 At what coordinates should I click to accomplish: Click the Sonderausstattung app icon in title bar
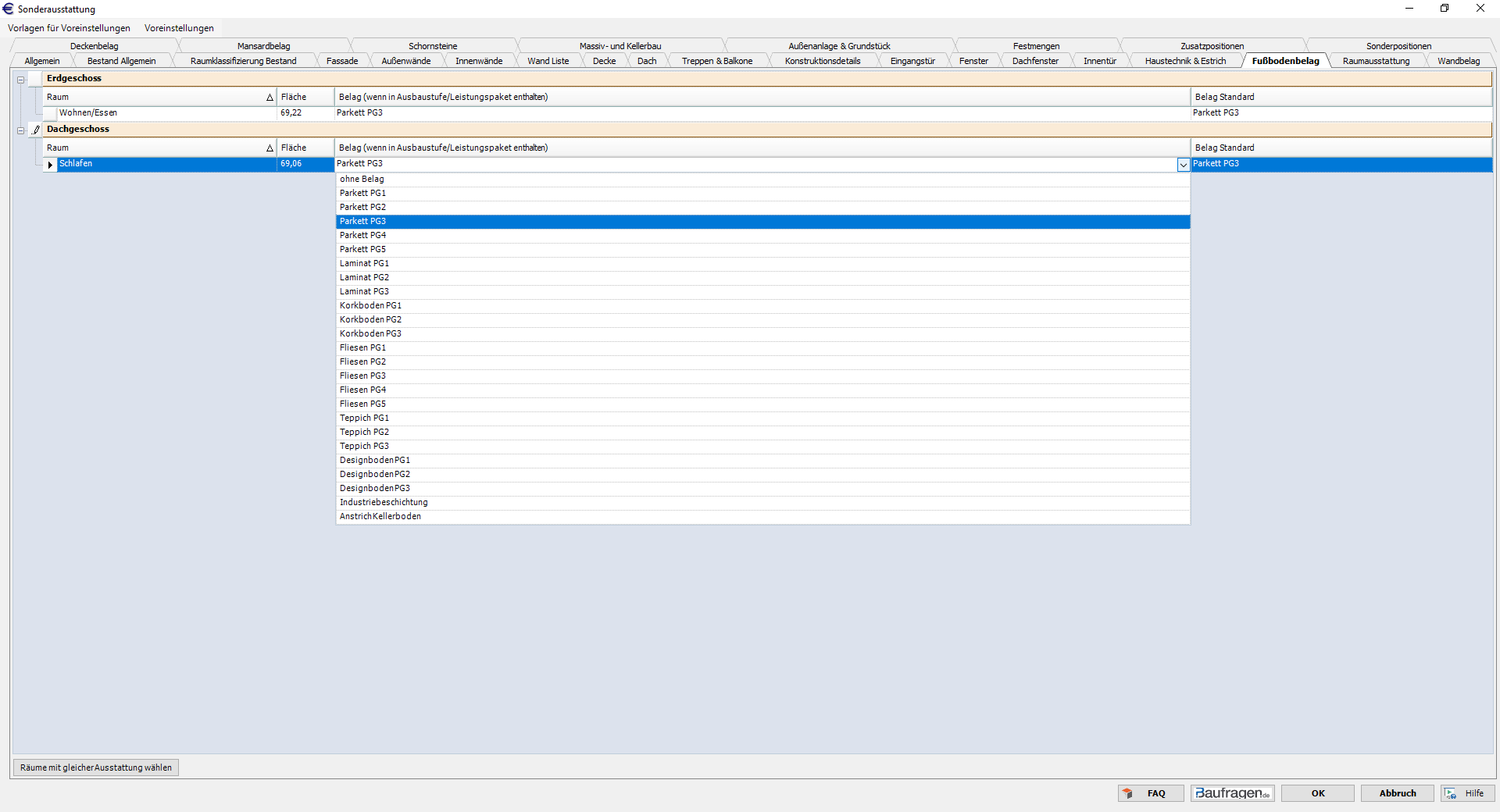9,9
